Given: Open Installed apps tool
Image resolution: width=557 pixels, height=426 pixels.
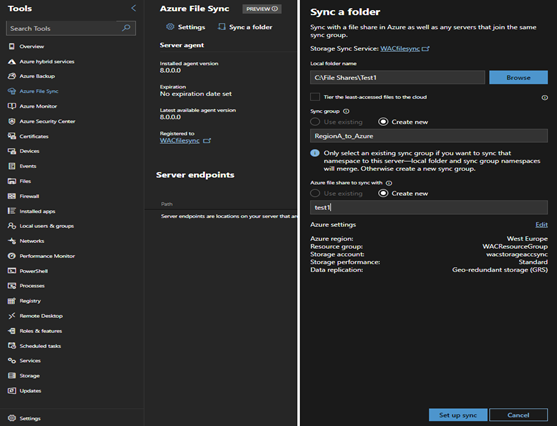Looking at the screenshot, I should click(x=37, y=211).
